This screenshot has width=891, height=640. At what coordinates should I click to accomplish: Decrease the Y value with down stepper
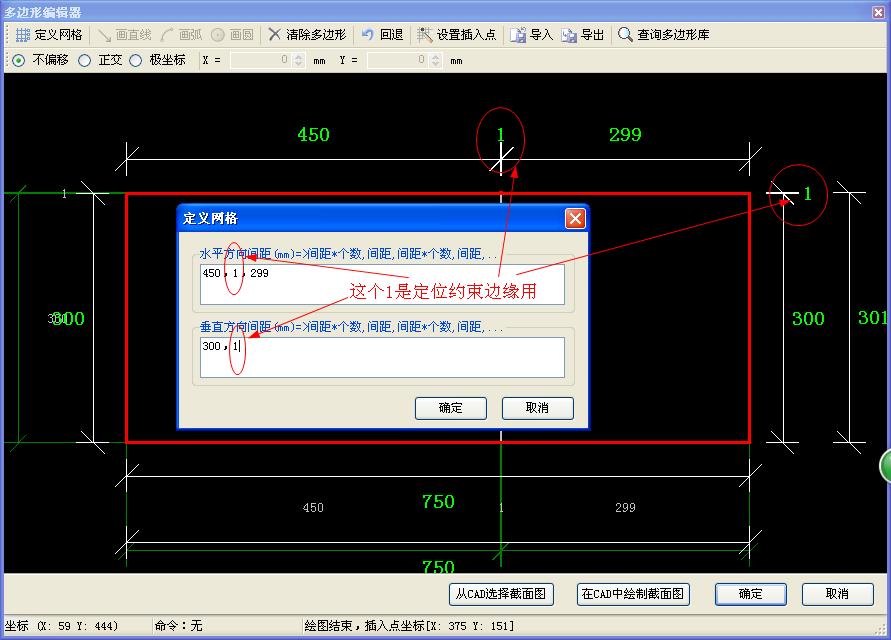436,64
